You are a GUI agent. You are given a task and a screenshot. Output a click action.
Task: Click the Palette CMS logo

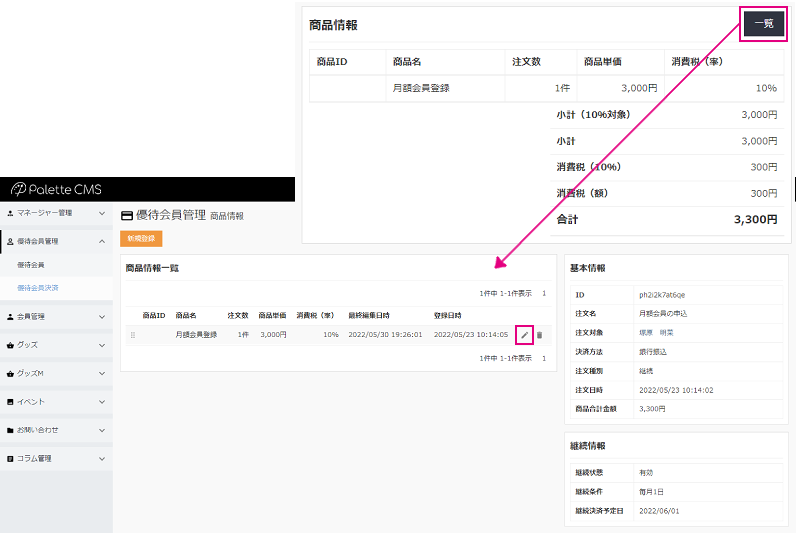[x=56, y=189]
